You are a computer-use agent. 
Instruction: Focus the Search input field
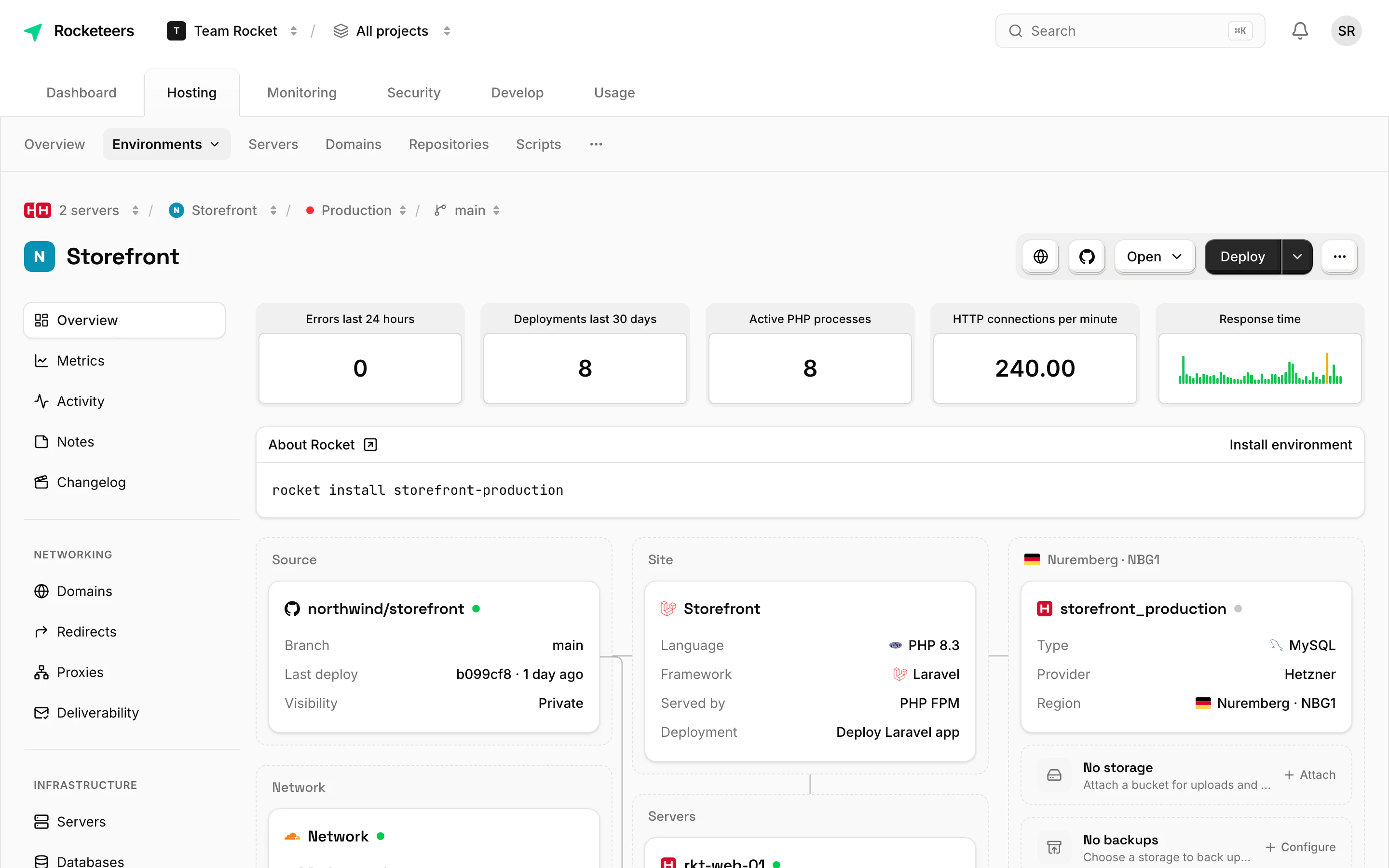[x=1130, y=31]
